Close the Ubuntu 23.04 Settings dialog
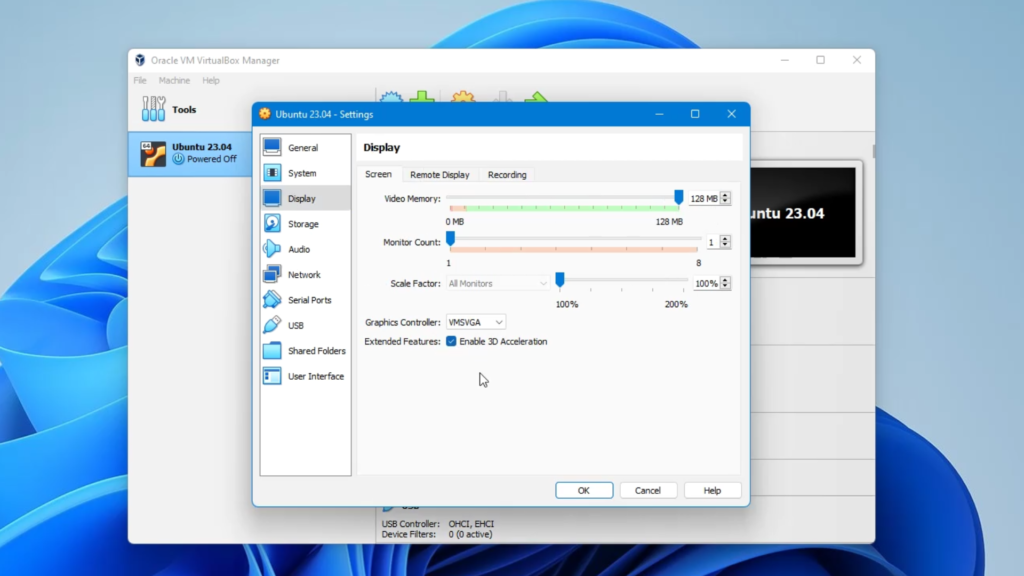Viewport: 1024px width, 576px height. [x=731, y=114]
